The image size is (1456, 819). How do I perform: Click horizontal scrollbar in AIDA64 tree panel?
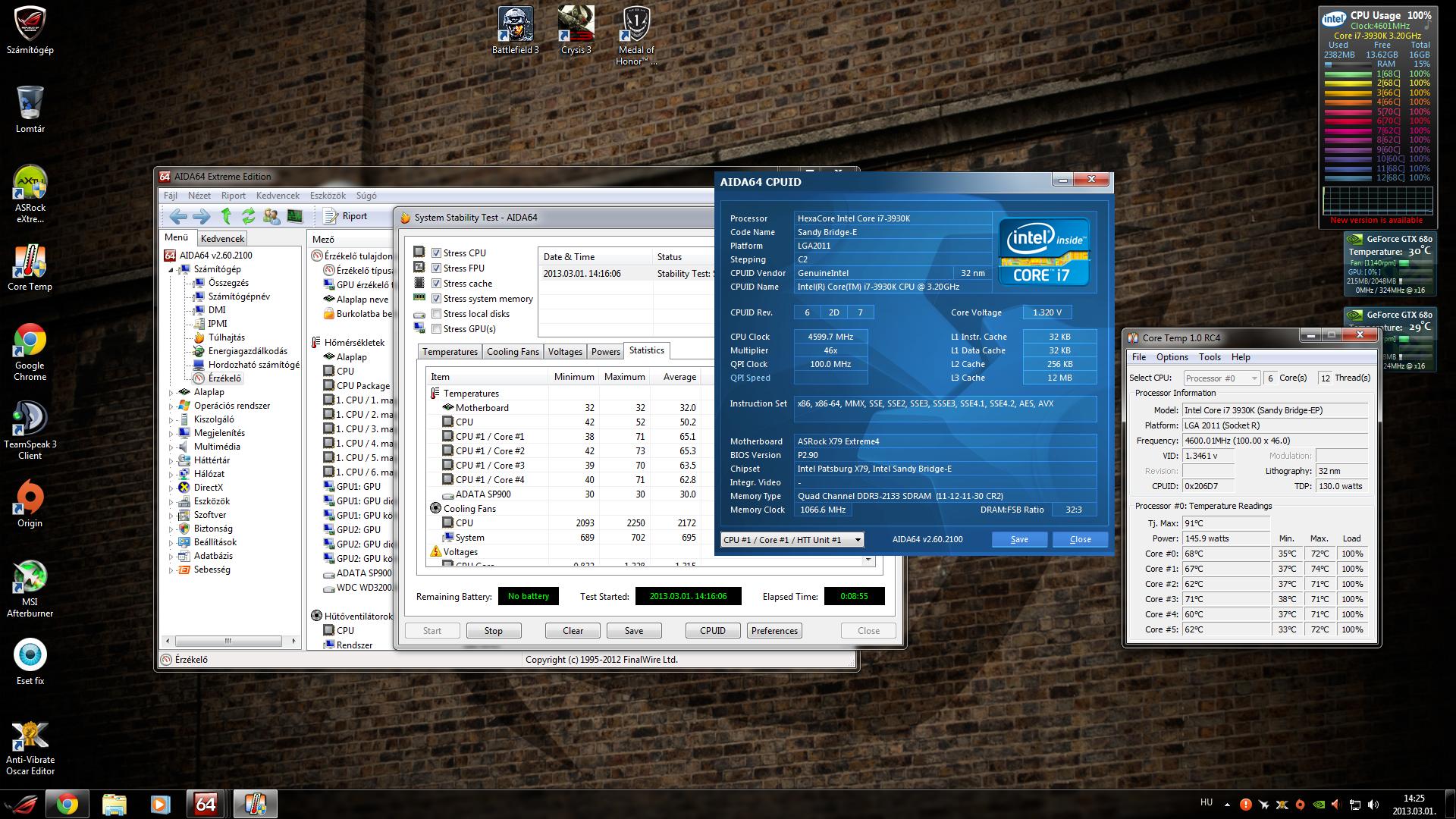pyautogui.click(x=228, y=641)
